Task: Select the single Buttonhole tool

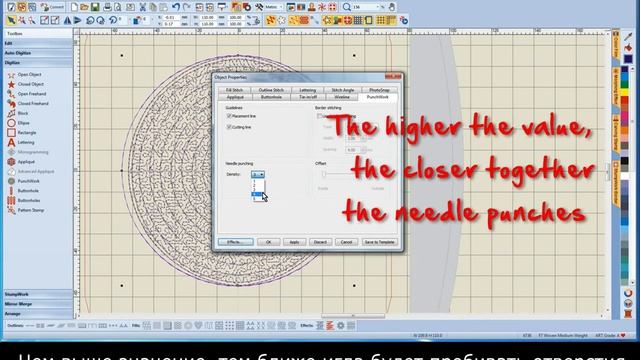Action: click(x=23, y=191)
